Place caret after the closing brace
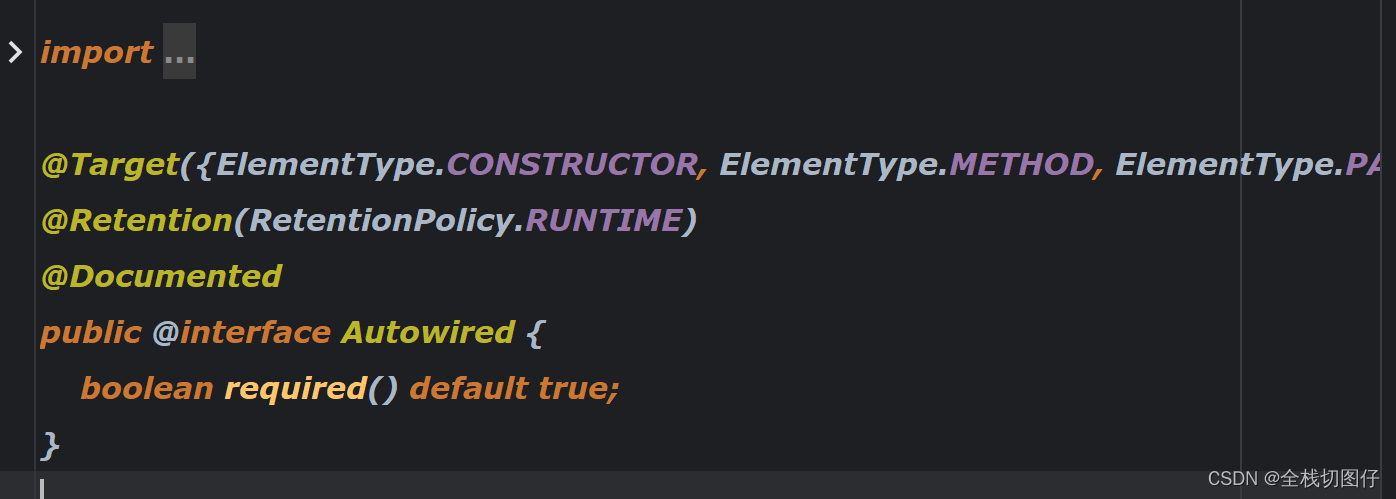The height and width of the screenshot is (499, 1396). [63, 444]
